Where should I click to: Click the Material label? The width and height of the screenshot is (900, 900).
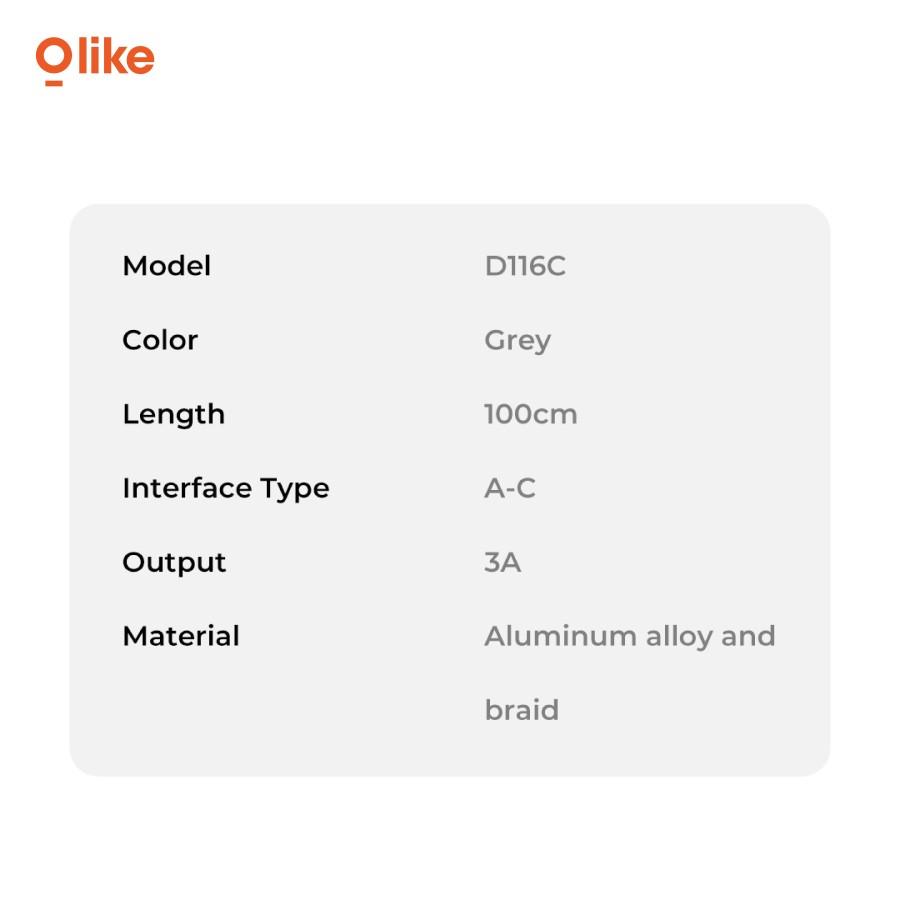tap(181, 637)
